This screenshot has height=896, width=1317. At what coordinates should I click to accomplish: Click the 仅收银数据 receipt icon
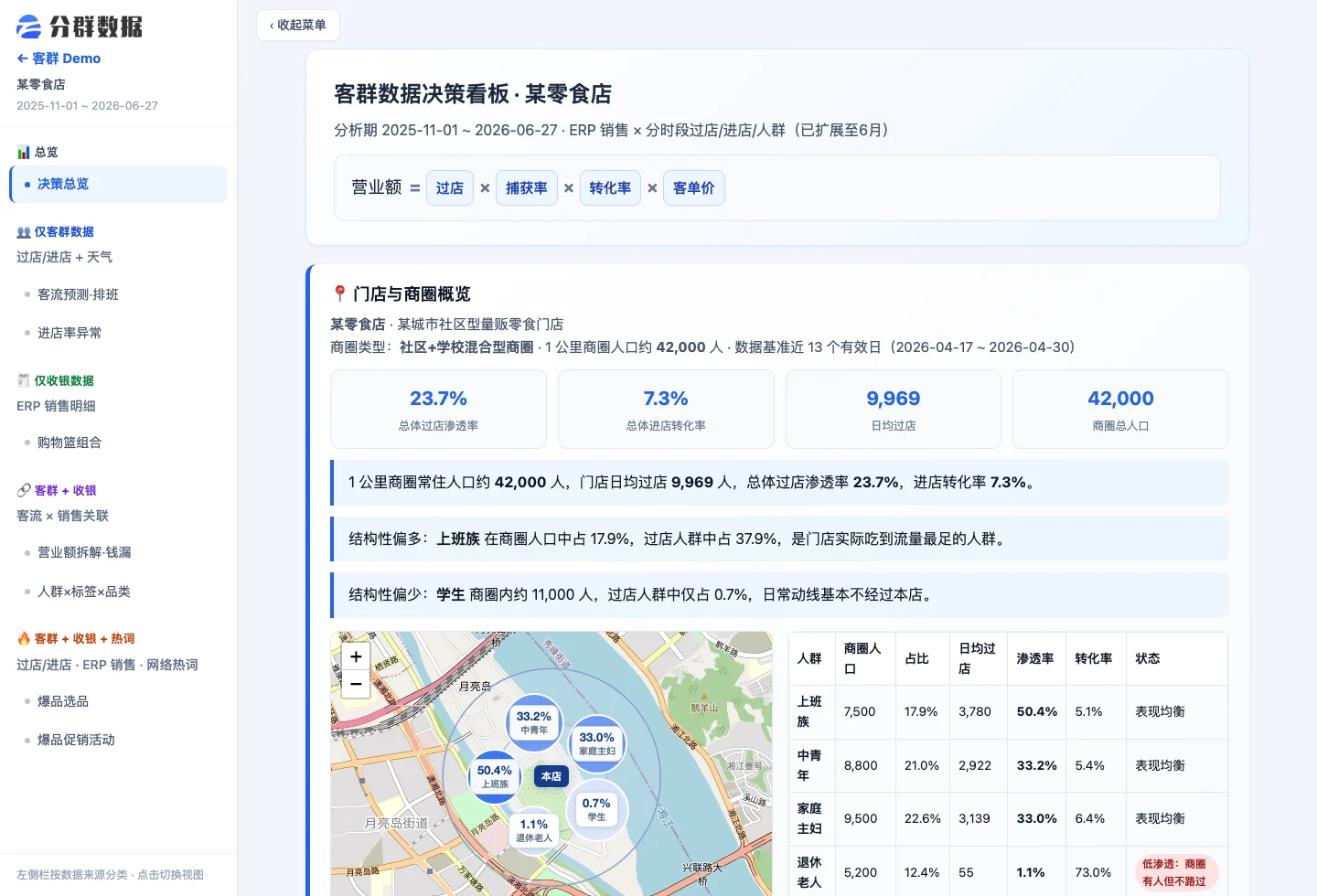(x=24, y=380)
